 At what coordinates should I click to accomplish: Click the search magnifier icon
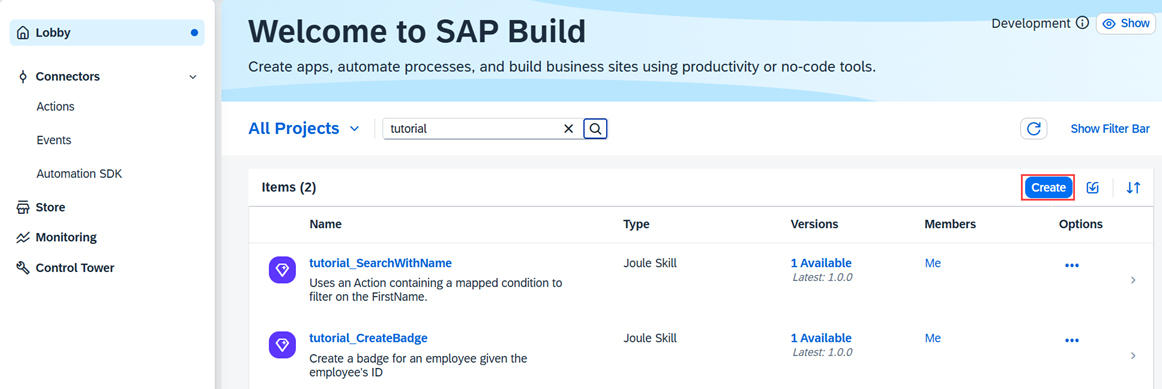pyautogui.click(x=595, y=129)
